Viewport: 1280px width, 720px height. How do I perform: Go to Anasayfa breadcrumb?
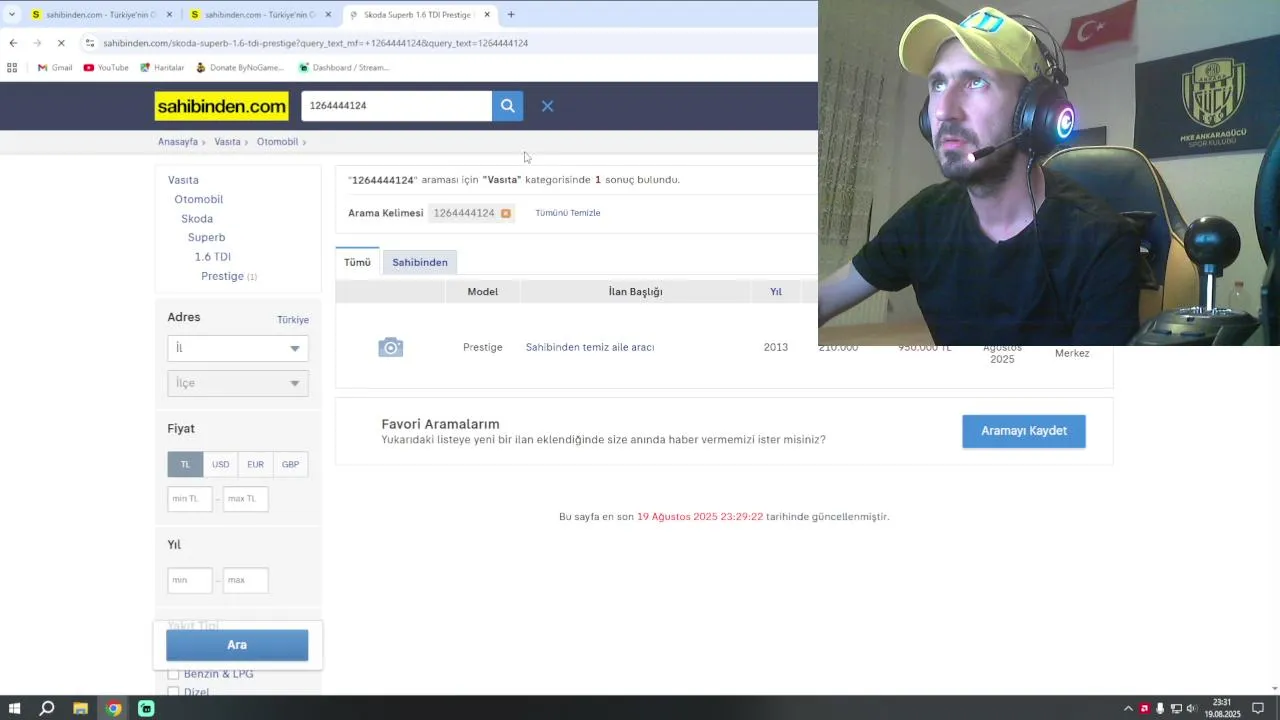(x=178, y=142)
